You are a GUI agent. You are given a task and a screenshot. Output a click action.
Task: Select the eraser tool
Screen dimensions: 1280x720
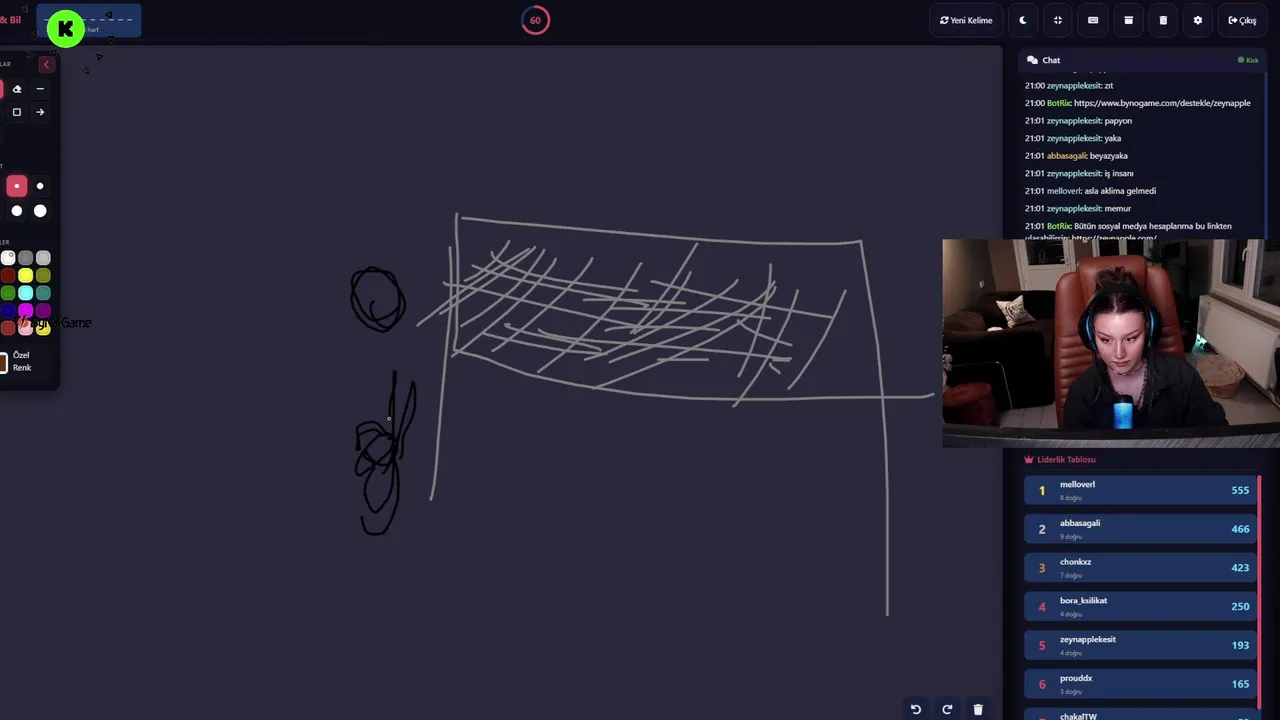(x=17, y=89)
